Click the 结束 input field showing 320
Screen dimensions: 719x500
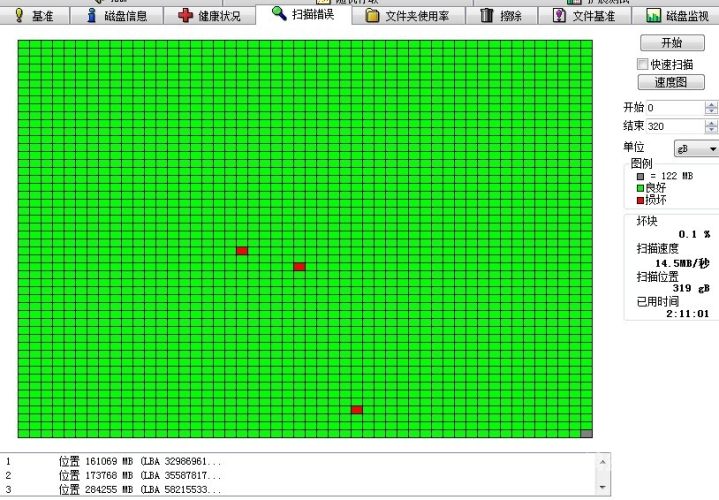(x=674, y=126)
